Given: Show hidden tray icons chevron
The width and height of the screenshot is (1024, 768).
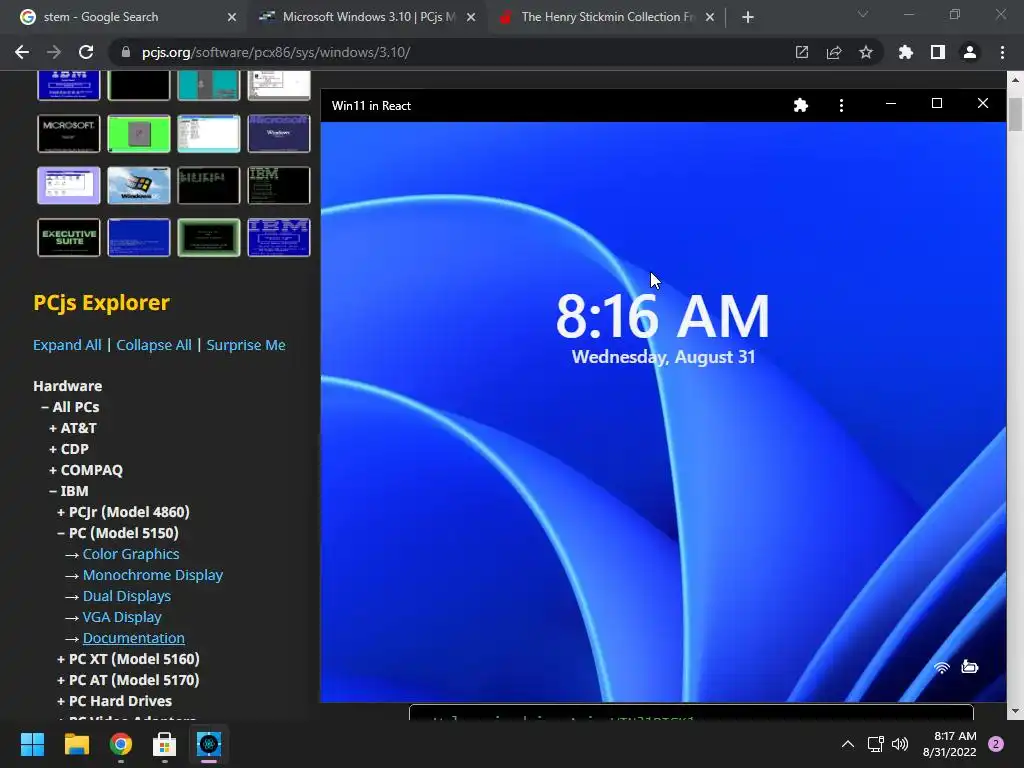Looking at the screenshot, I should [x=848, y=744].
